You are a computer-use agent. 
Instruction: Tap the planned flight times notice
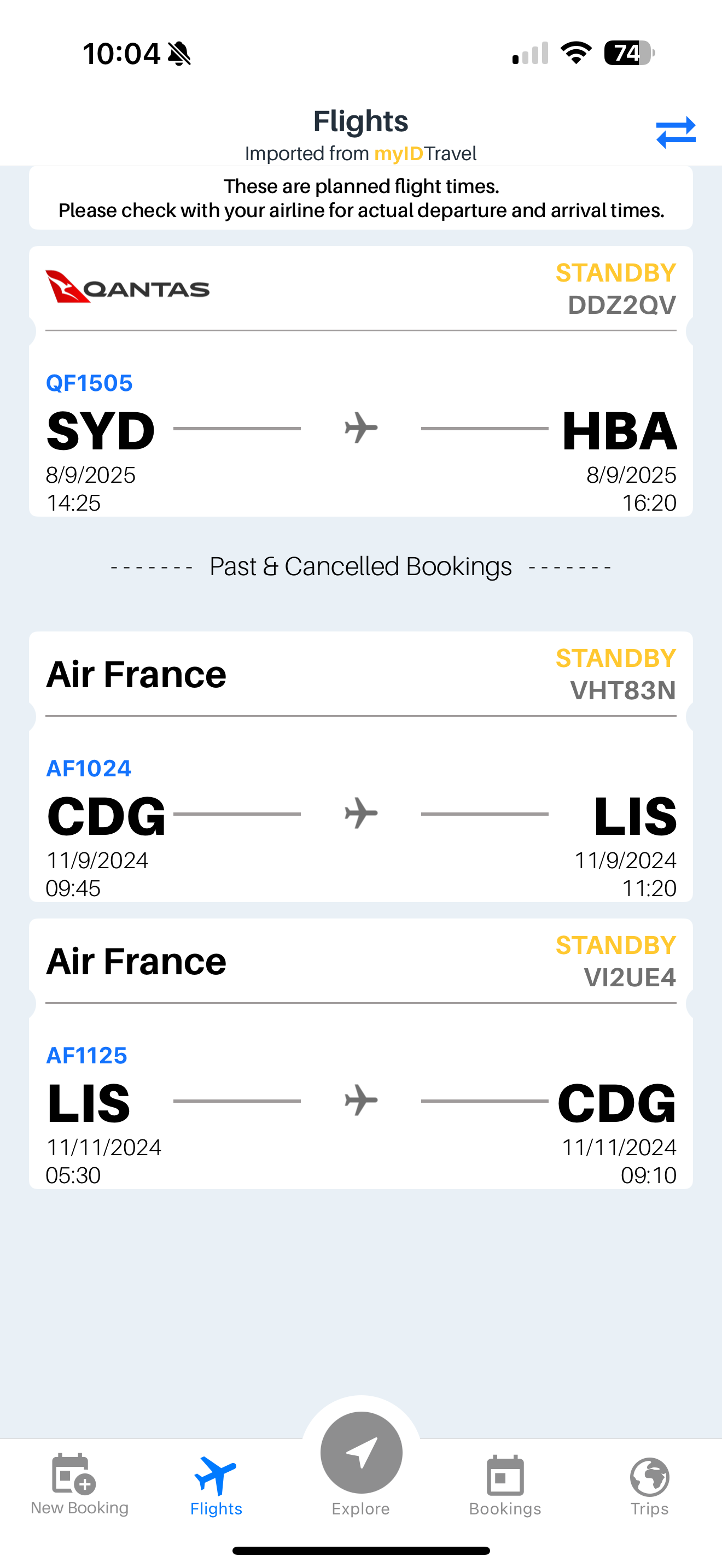click(x=361, y=198)
